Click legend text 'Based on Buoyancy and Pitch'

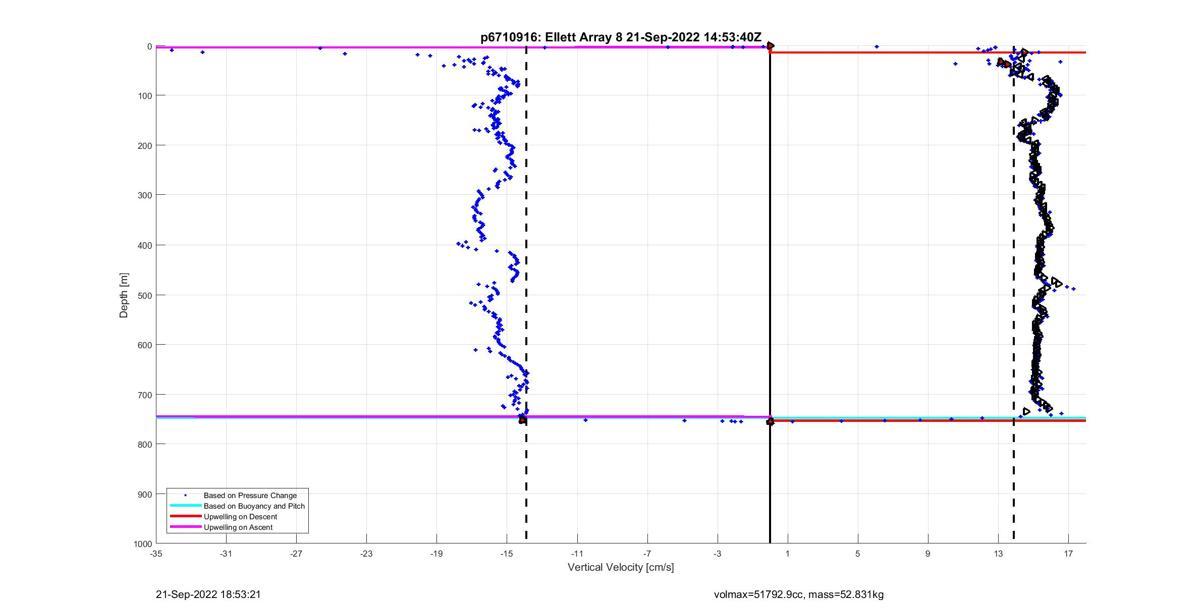pyautogui.click(x=254, y=506)
